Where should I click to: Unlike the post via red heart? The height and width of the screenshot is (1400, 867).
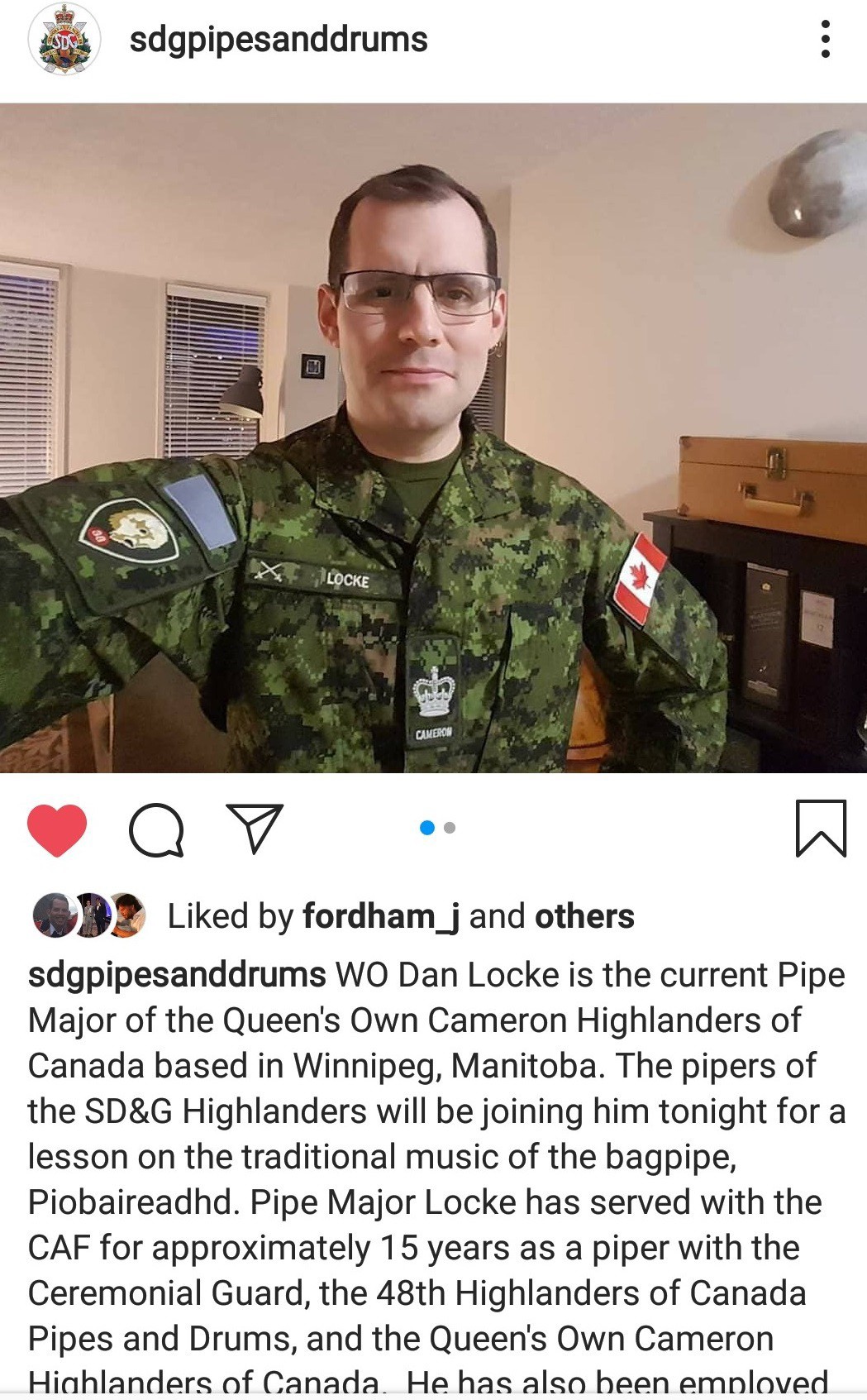(57, 829)
